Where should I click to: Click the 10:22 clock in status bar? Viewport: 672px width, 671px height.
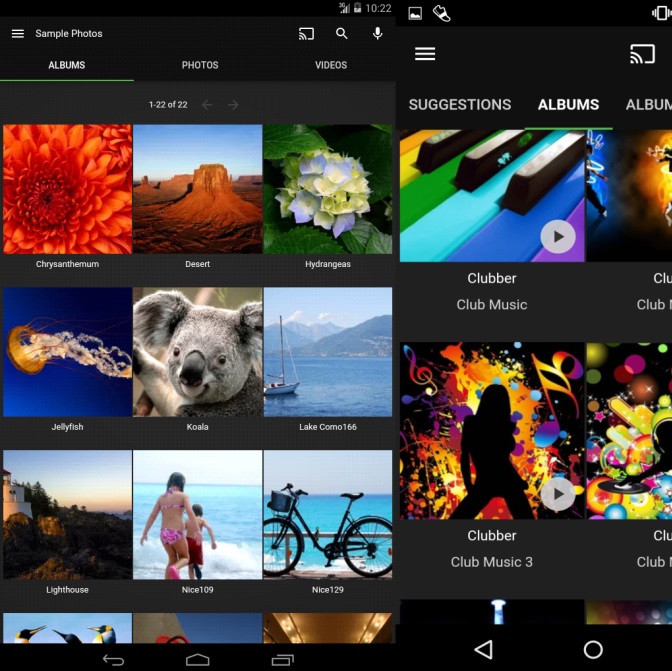pyautogui.click(x=378, y=8)
